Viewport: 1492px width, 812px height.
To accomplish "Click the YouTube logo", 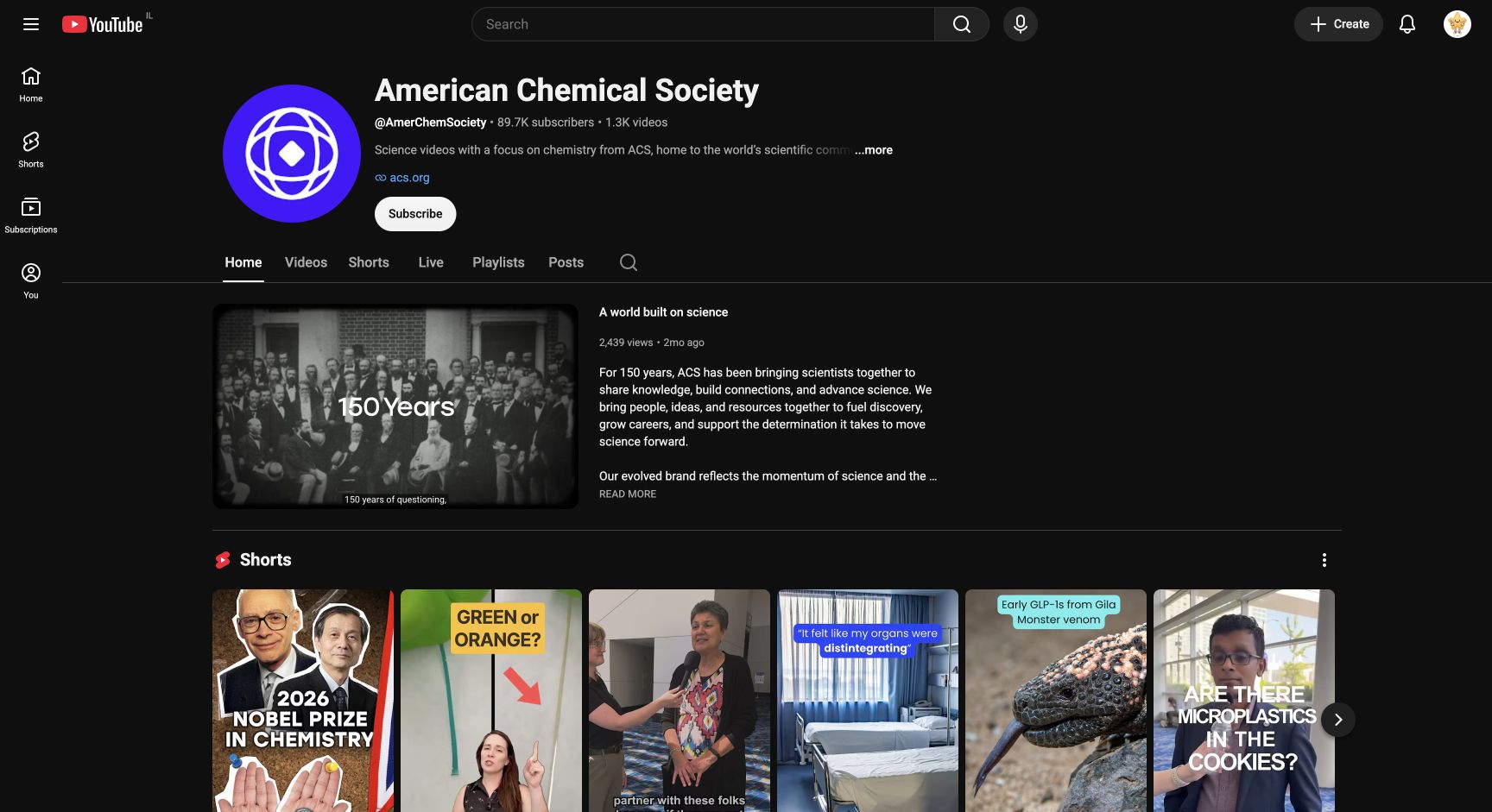I will [x=103, y=24].
